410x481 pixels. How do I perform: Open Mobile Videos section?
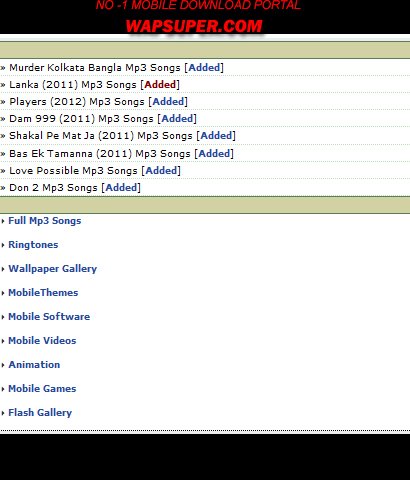click(x=42, y=341)
